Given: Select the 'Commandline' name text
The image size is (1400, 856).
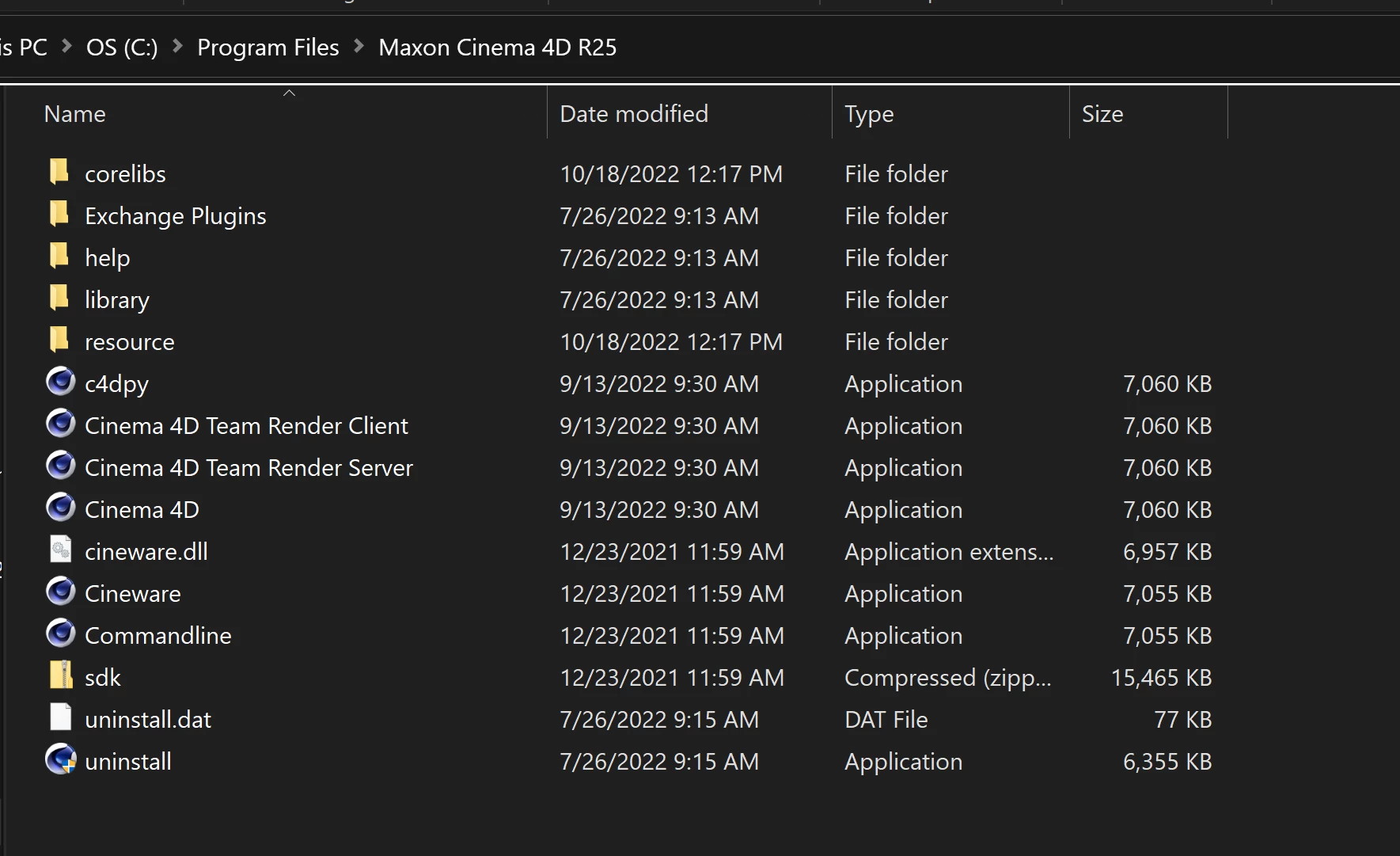Looking at the screenshot, I should (x=158, y=636).
